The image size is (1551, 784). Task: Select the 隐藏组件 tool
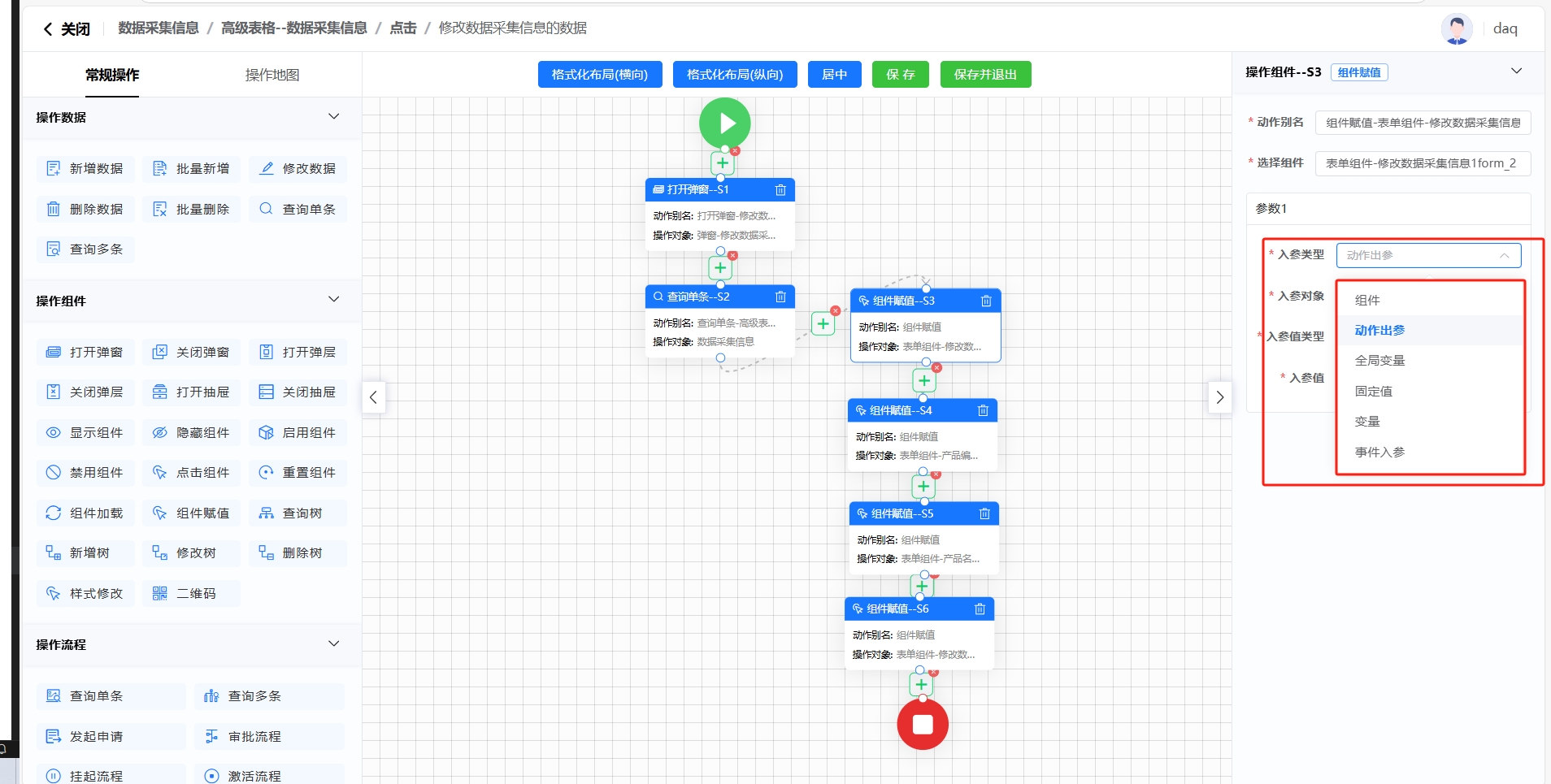192,433
